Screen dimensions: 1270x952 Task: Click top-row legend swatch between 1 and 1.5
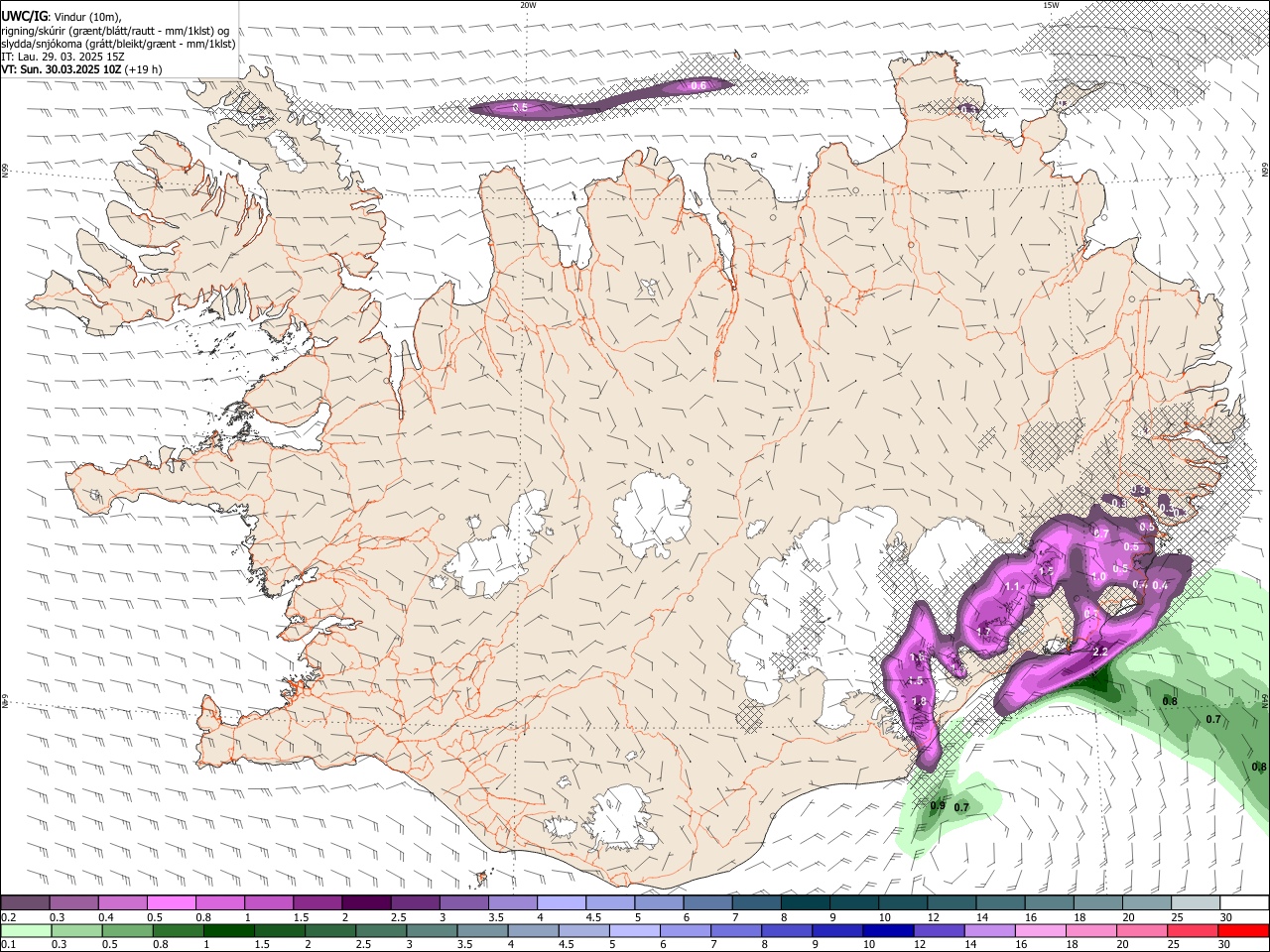[x=269, y=902]
